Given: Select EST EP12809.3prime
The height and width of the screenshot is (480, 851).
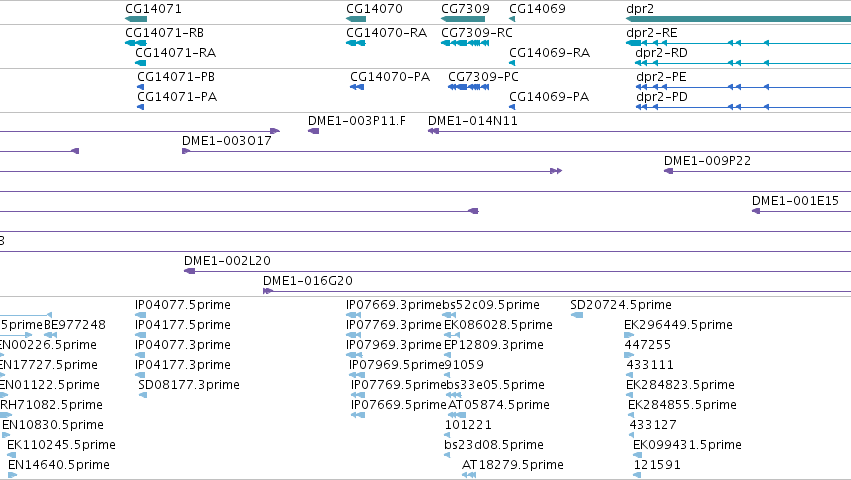Looking at the screenshot, I should point(494,345).
